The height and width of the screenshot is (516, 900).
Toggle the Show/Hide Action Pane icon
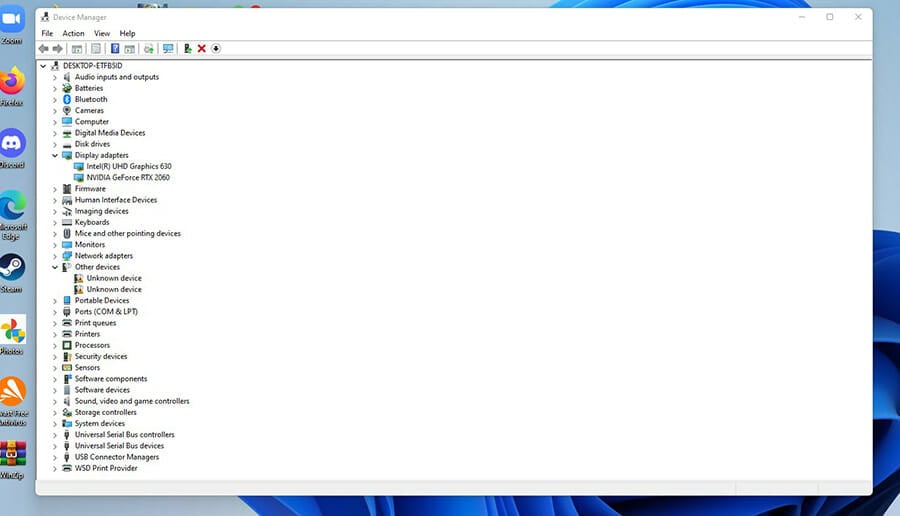pyautogui.click(x=130, y=49)
